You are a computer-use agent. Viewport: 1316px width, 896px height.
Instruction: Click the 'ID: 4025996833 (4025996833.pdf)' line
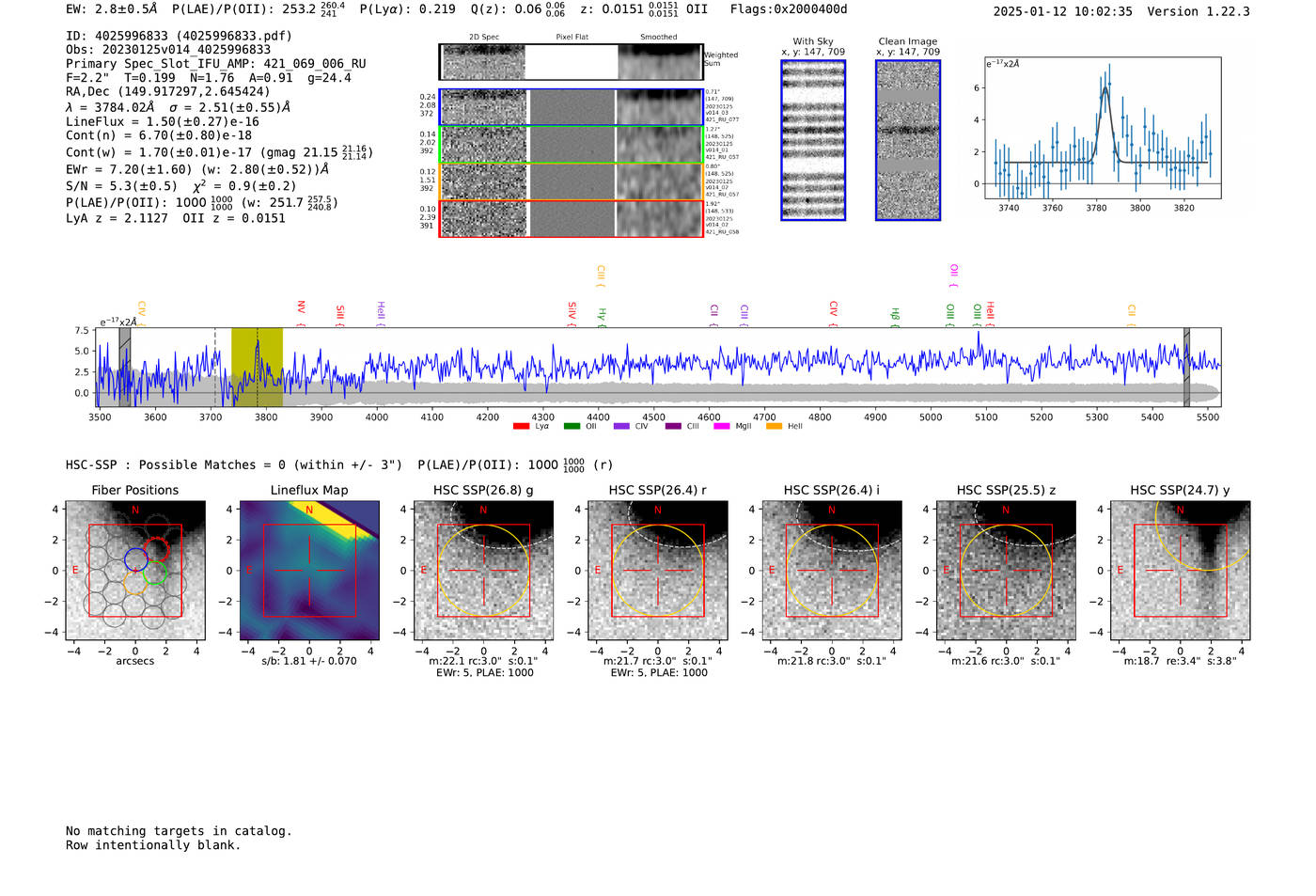point(179,36)
